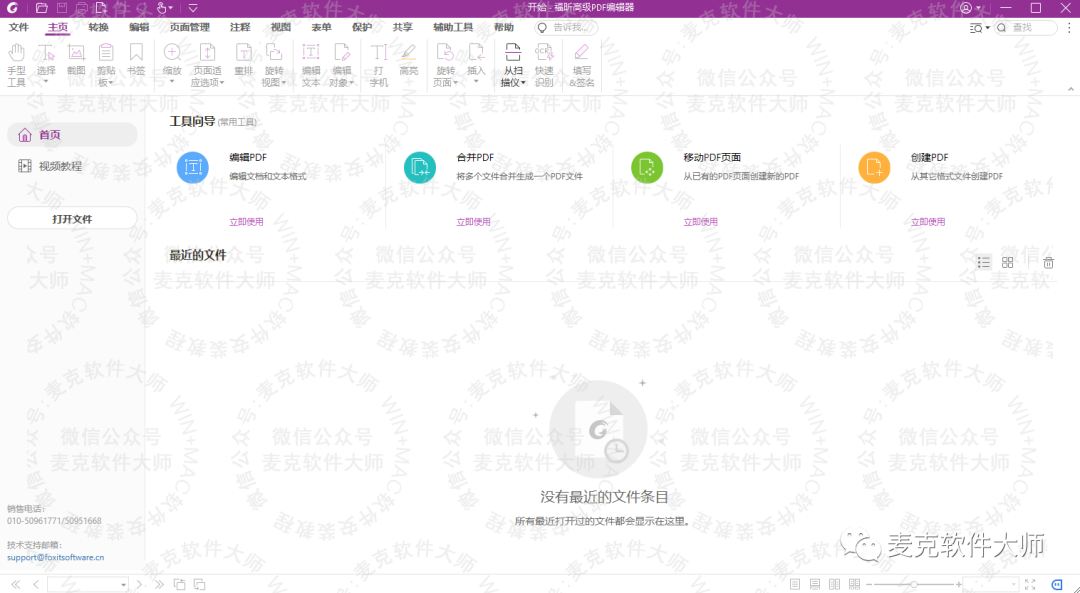The height and width of the screenshot is (593, 1080).
Task: Switch recent files to list view
Action: [x=984, y=262]
